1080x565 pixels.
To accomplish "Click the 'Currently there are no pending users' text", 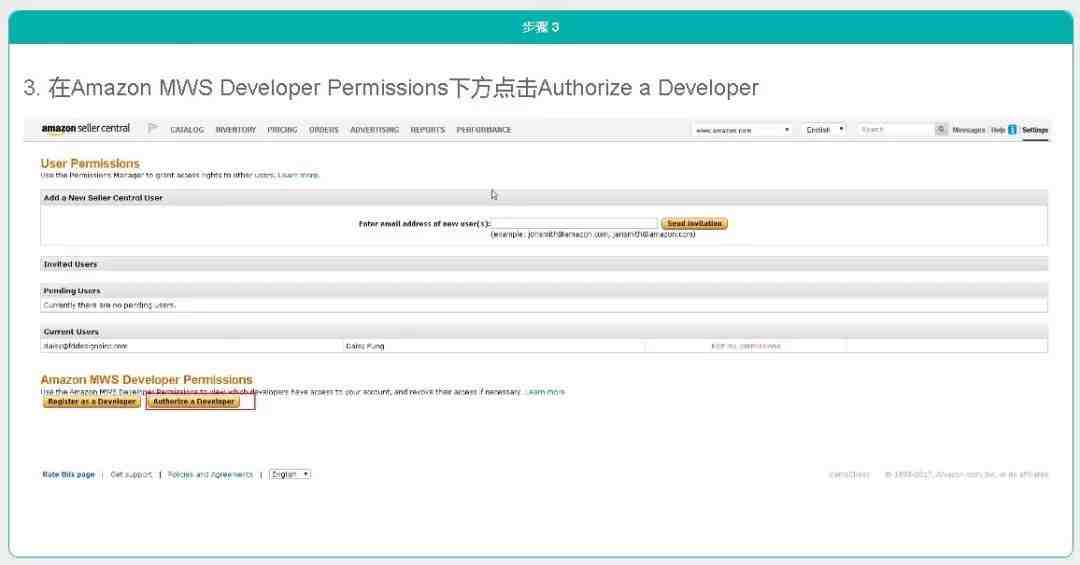I will [x=110, y=305].
